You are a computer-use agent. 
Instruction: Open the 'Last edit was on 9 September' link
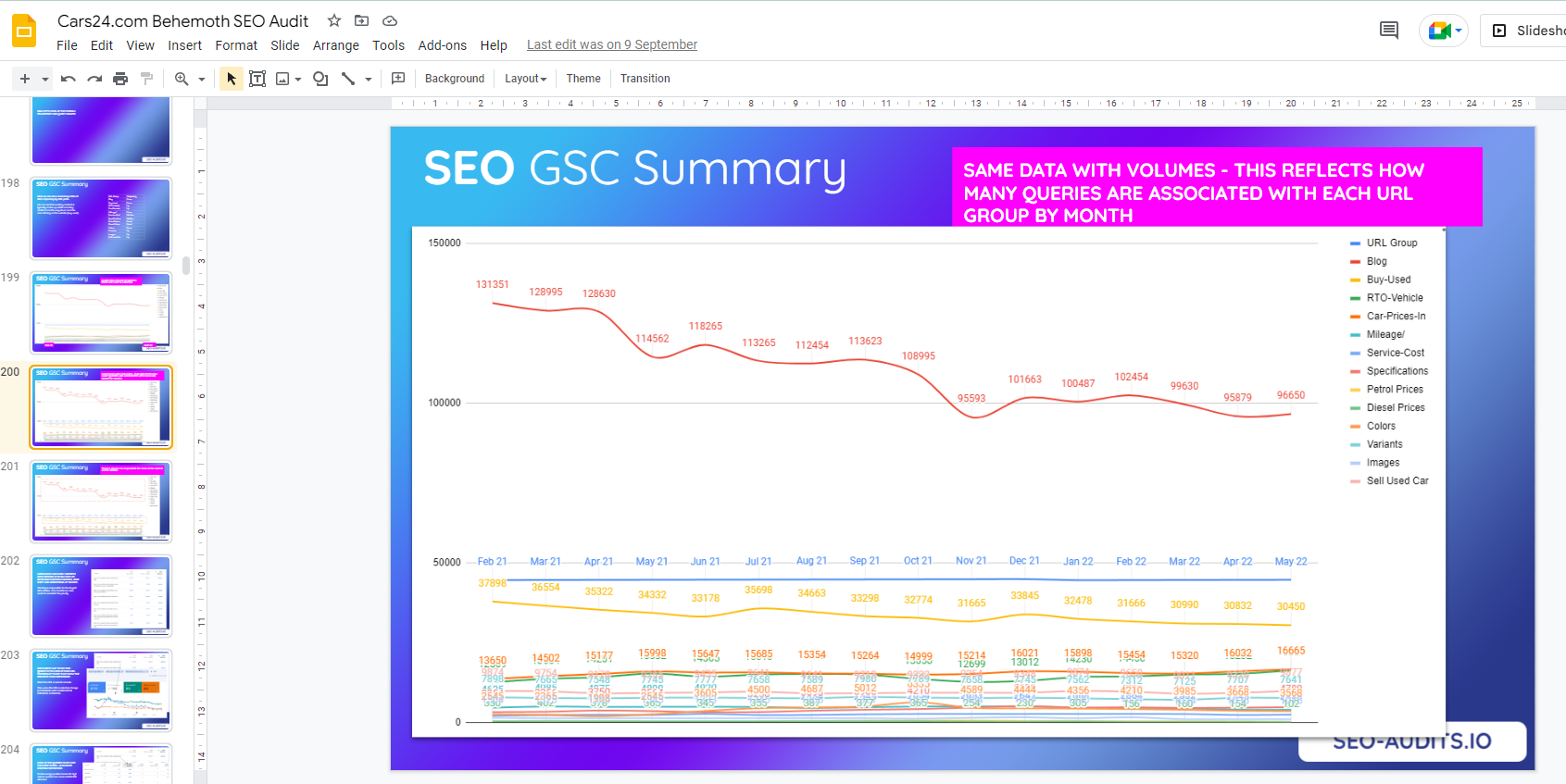click(x=611, y=44)
